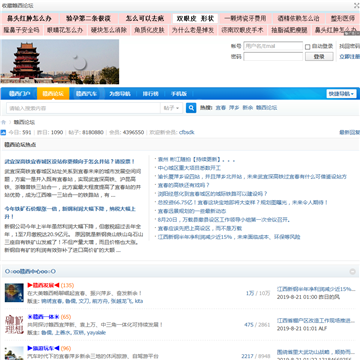Click hot search term 萍乡
The height and width of the screenshot is (360, 360).
click(x=234, y=108)
